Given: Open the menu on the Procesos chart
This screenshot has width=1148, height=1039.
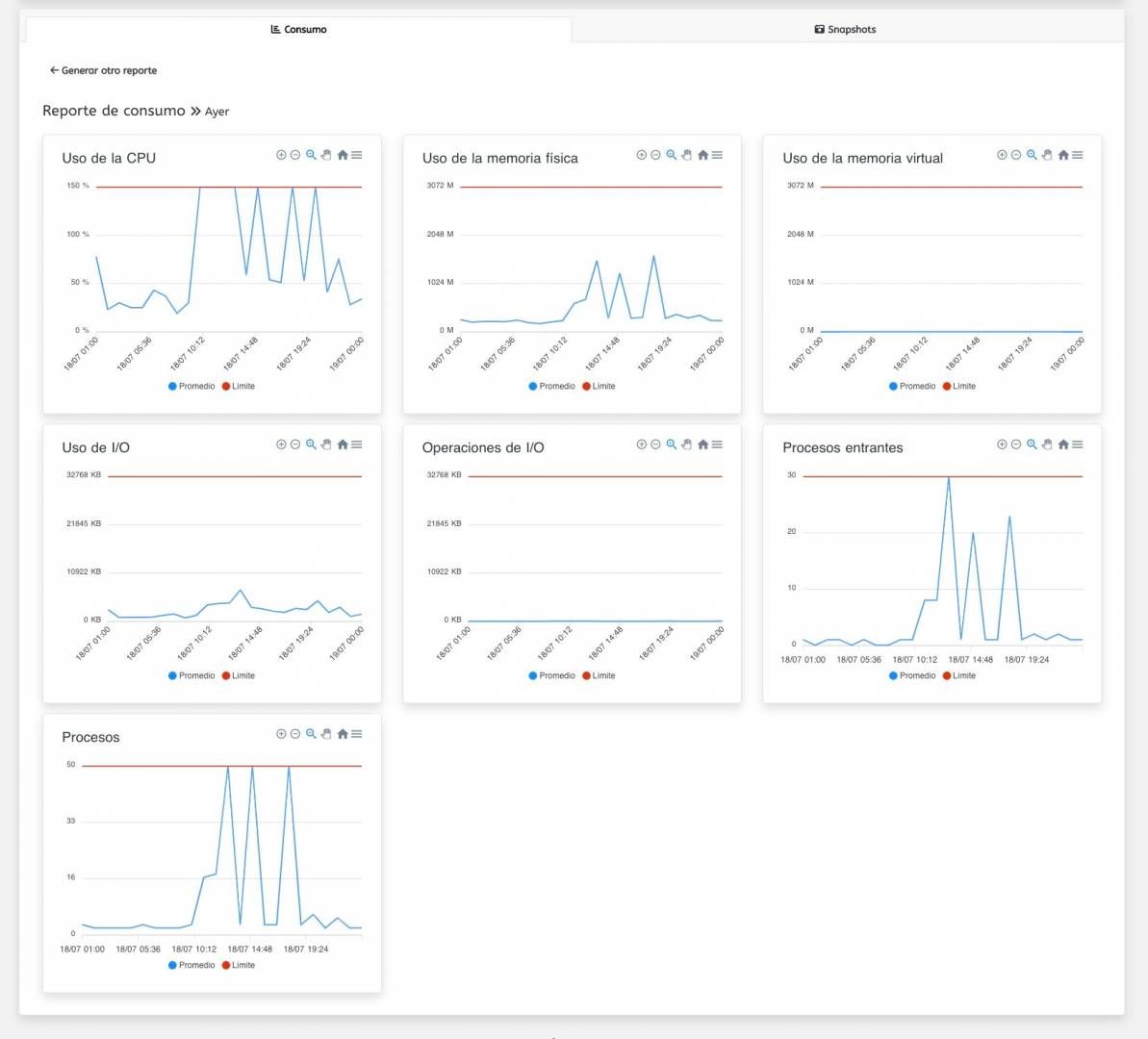Looking at the screenshot, I should [357, 734].
